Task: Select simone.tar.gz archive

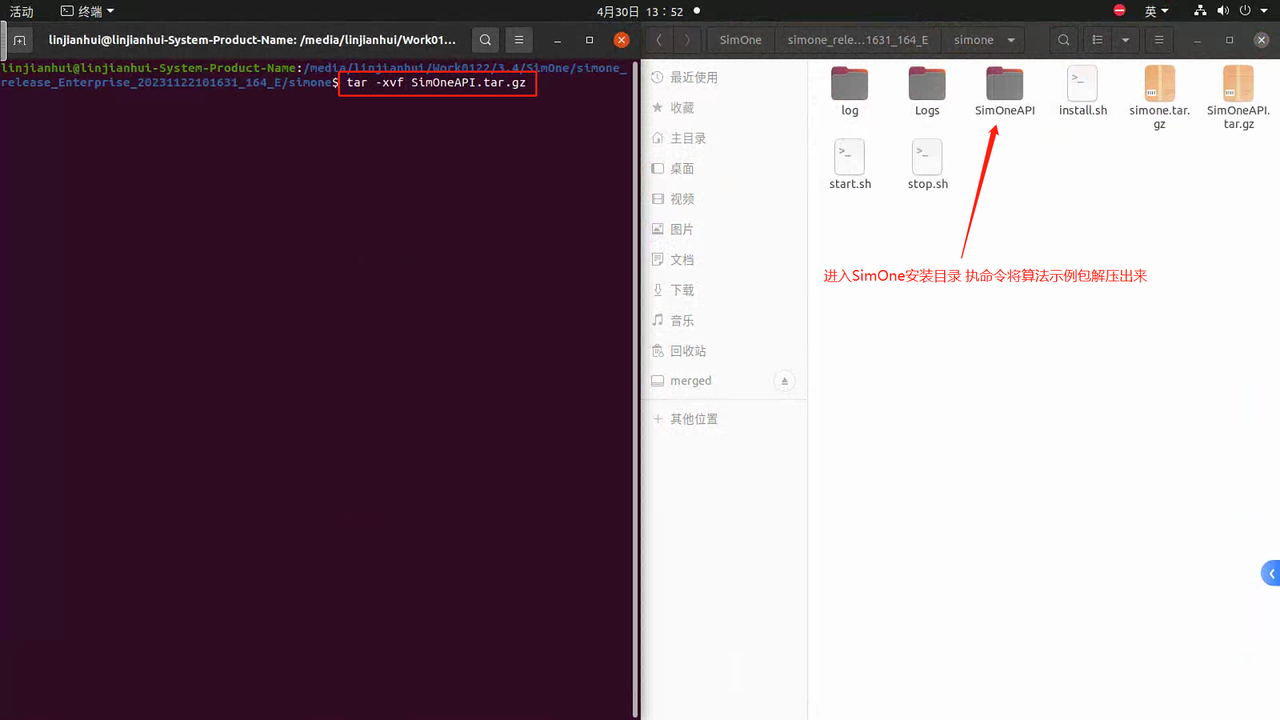Action: click(1159, 97)
